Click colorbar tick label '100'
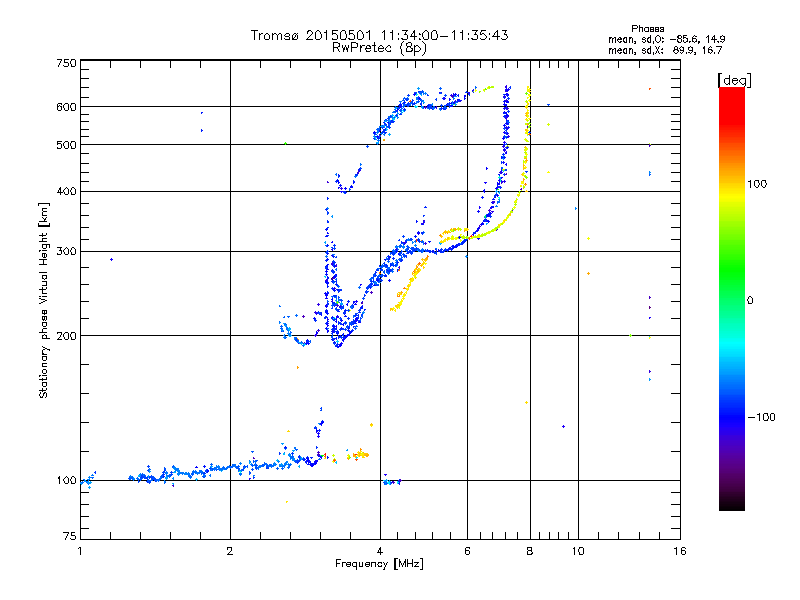Image resolution: width=800 pixels, height=600 pixels. click(x=757, y=184)
